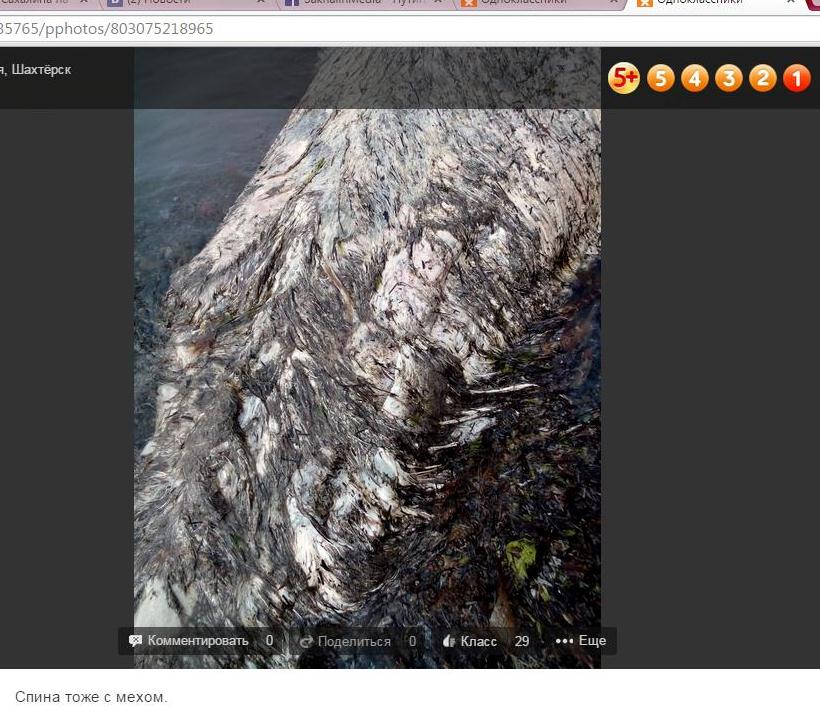Viewport: 820px width, 714px height.
Task: Like the photo with Класс
Action: click(x=478, y=641)
